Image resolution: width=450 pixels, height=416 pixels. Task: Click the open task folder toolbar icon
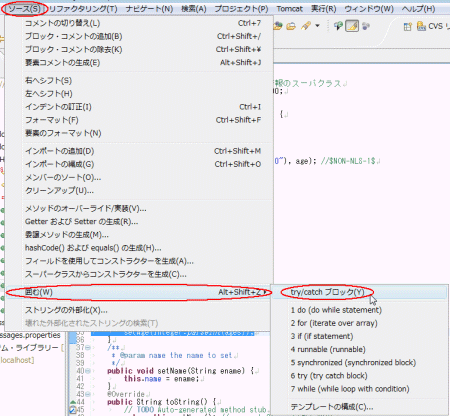[291, 26]
